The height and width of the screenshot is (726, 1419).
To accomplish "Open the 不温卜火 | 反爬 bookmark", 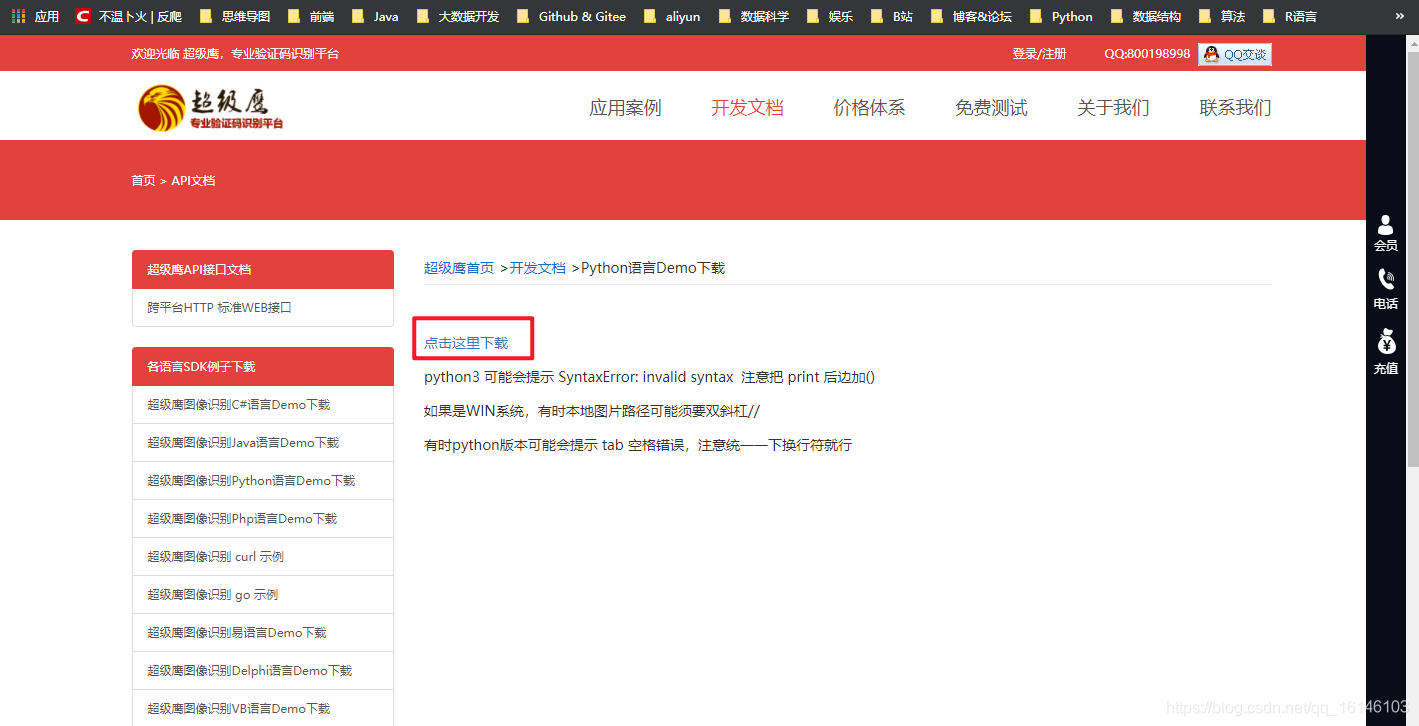I will click(129, 16).
